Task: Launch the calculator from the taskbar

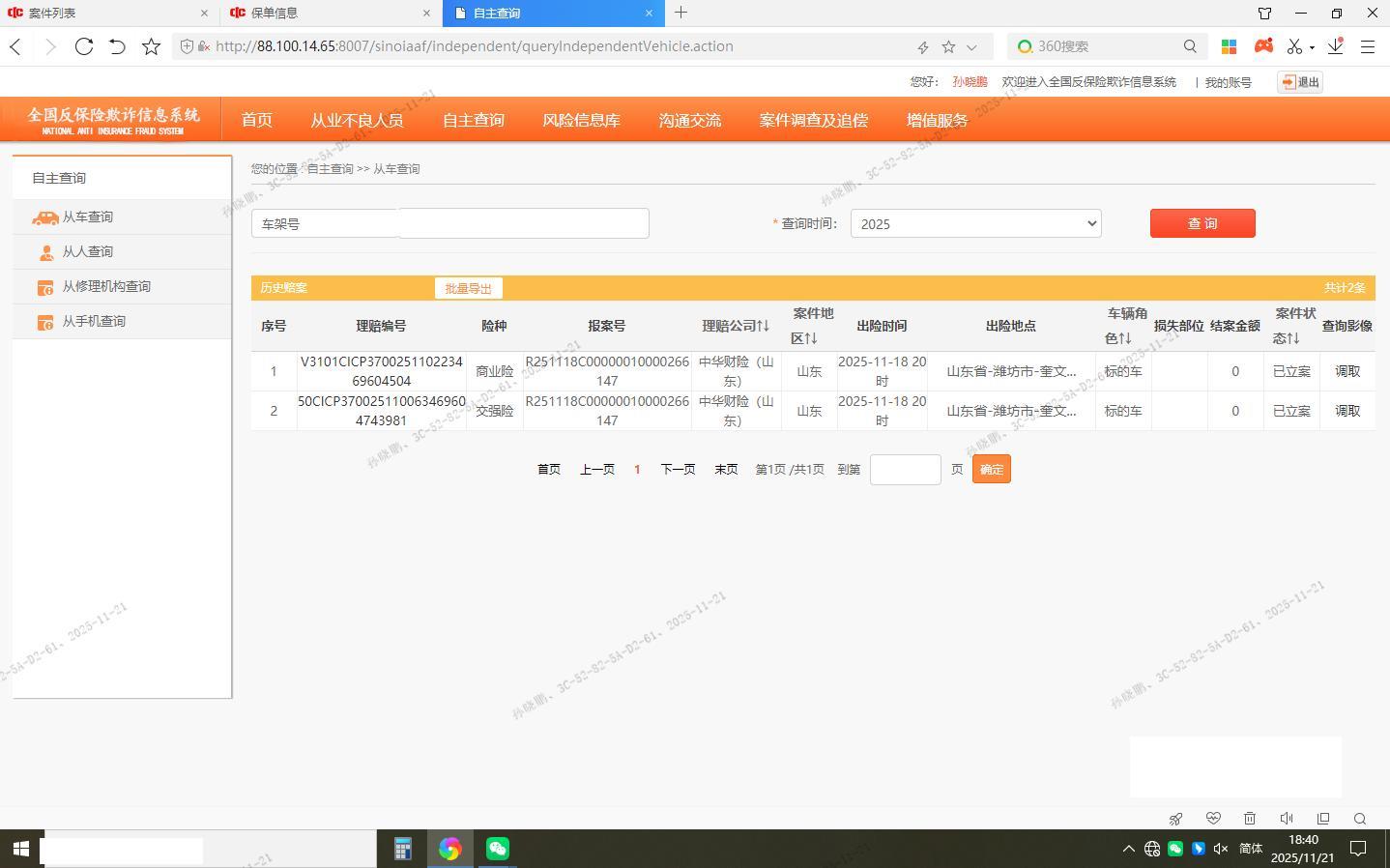Action: tap(403, 849)
